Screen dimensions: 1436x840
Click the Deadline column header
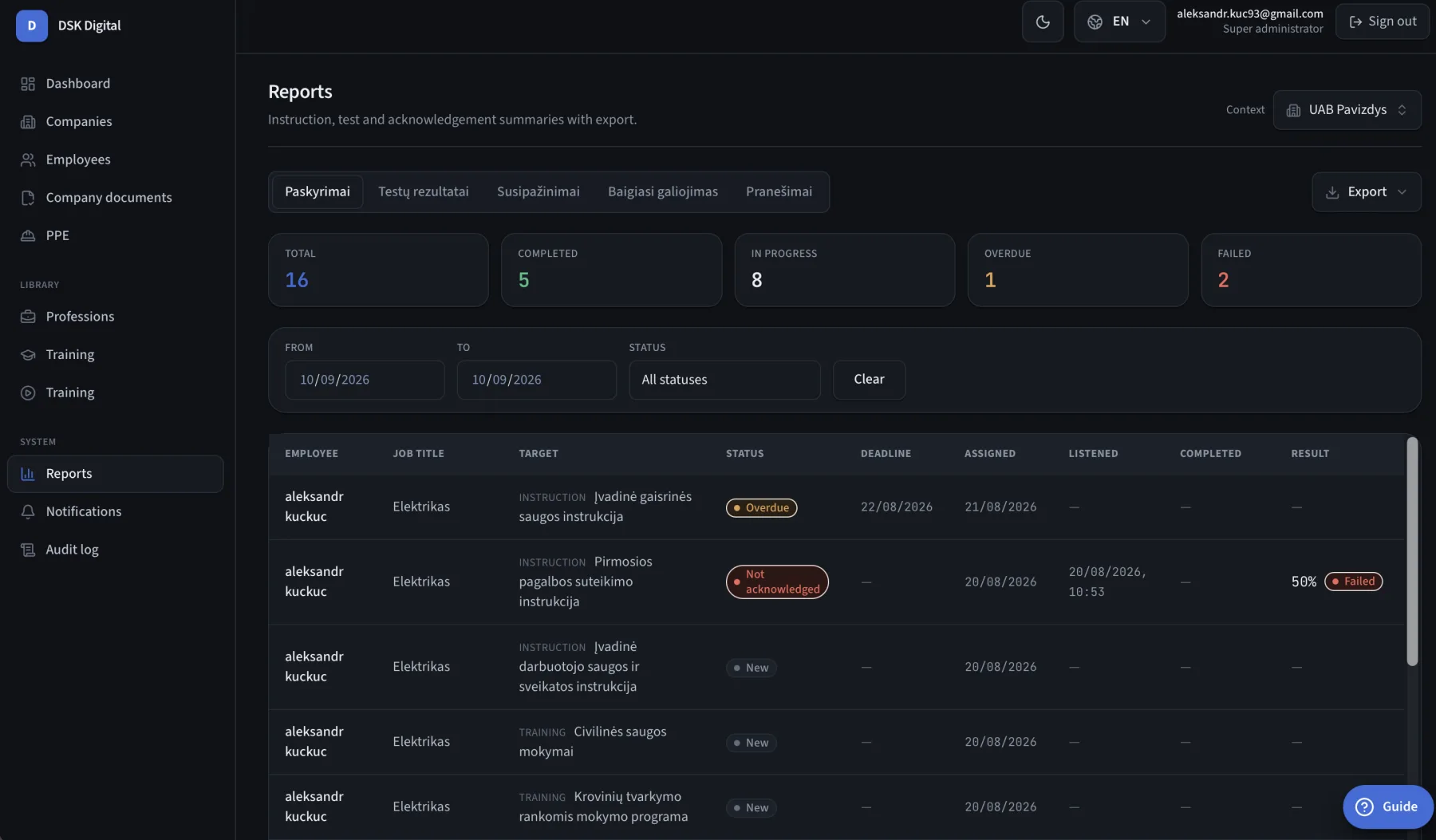click(x=886, y=454)
